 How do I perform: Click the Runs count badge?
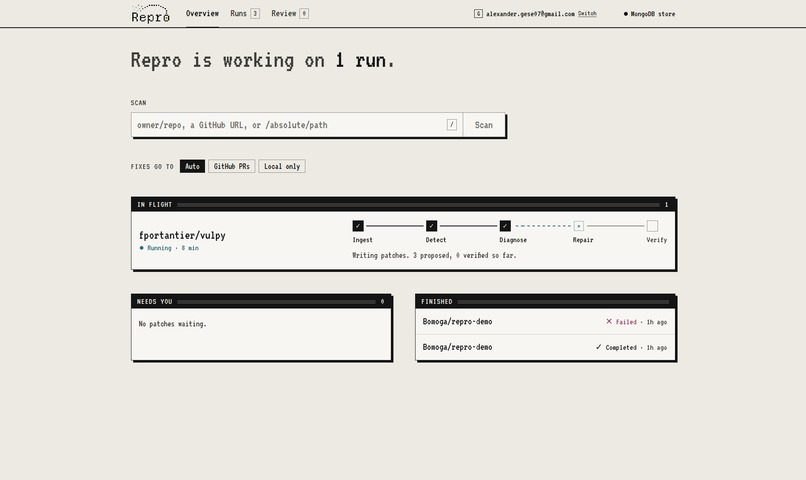click(255, 14)
